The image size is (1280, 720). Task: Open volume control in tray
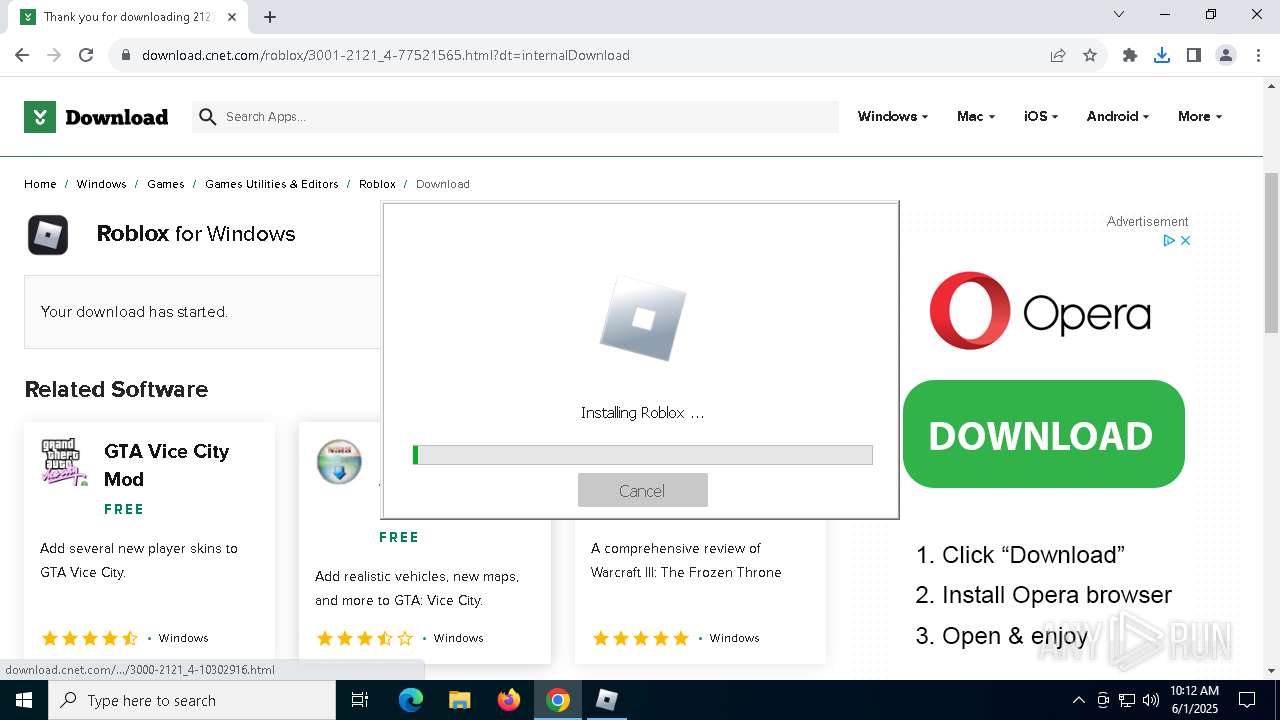point(1151,700)
